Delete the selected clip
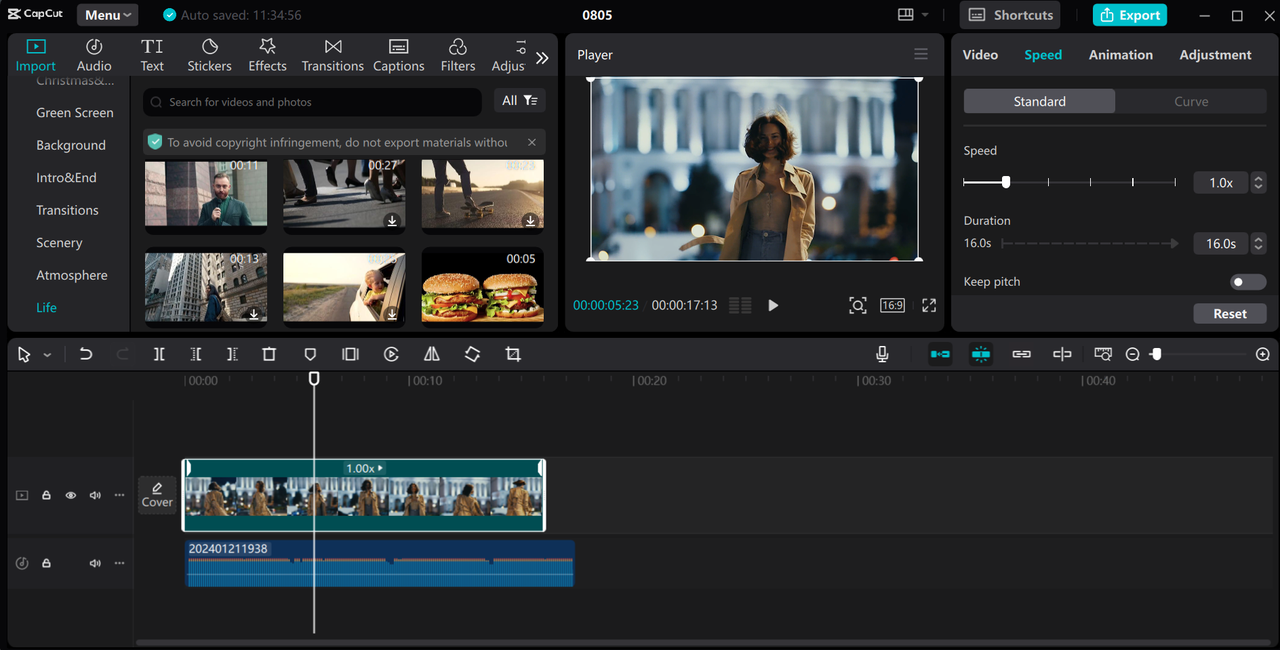Screen dimensions: 1280x650 (x=269, y=354)
